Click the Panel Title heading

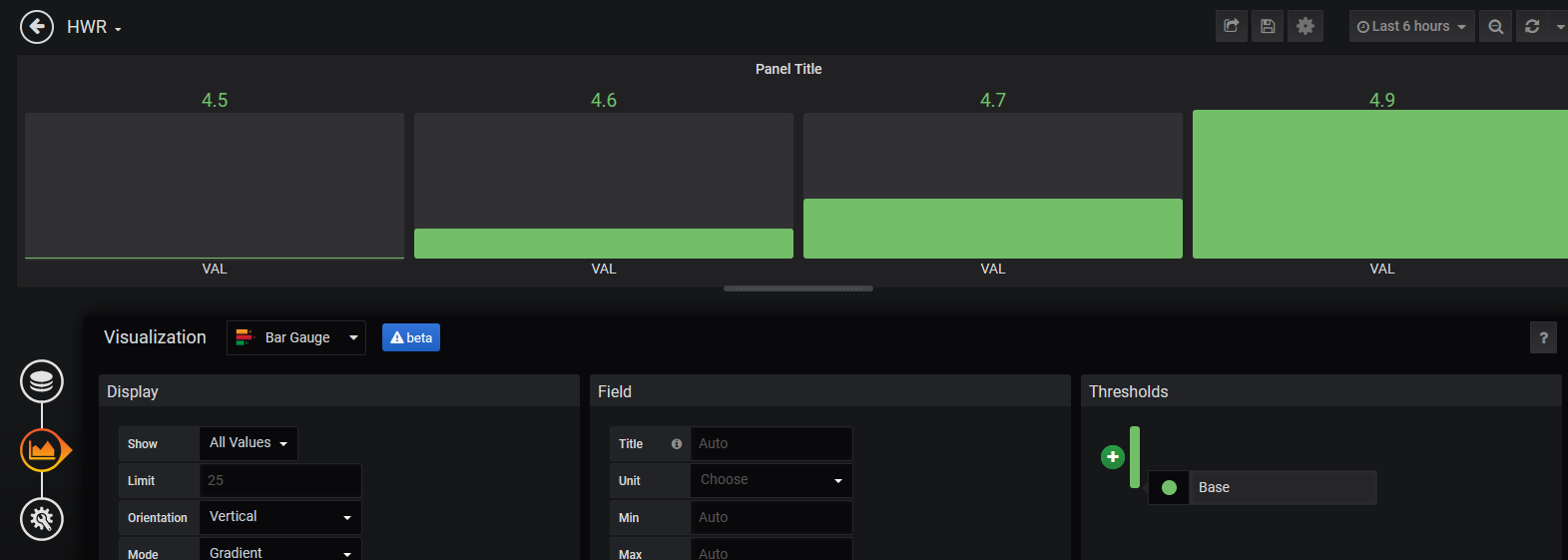pos(788,69)
